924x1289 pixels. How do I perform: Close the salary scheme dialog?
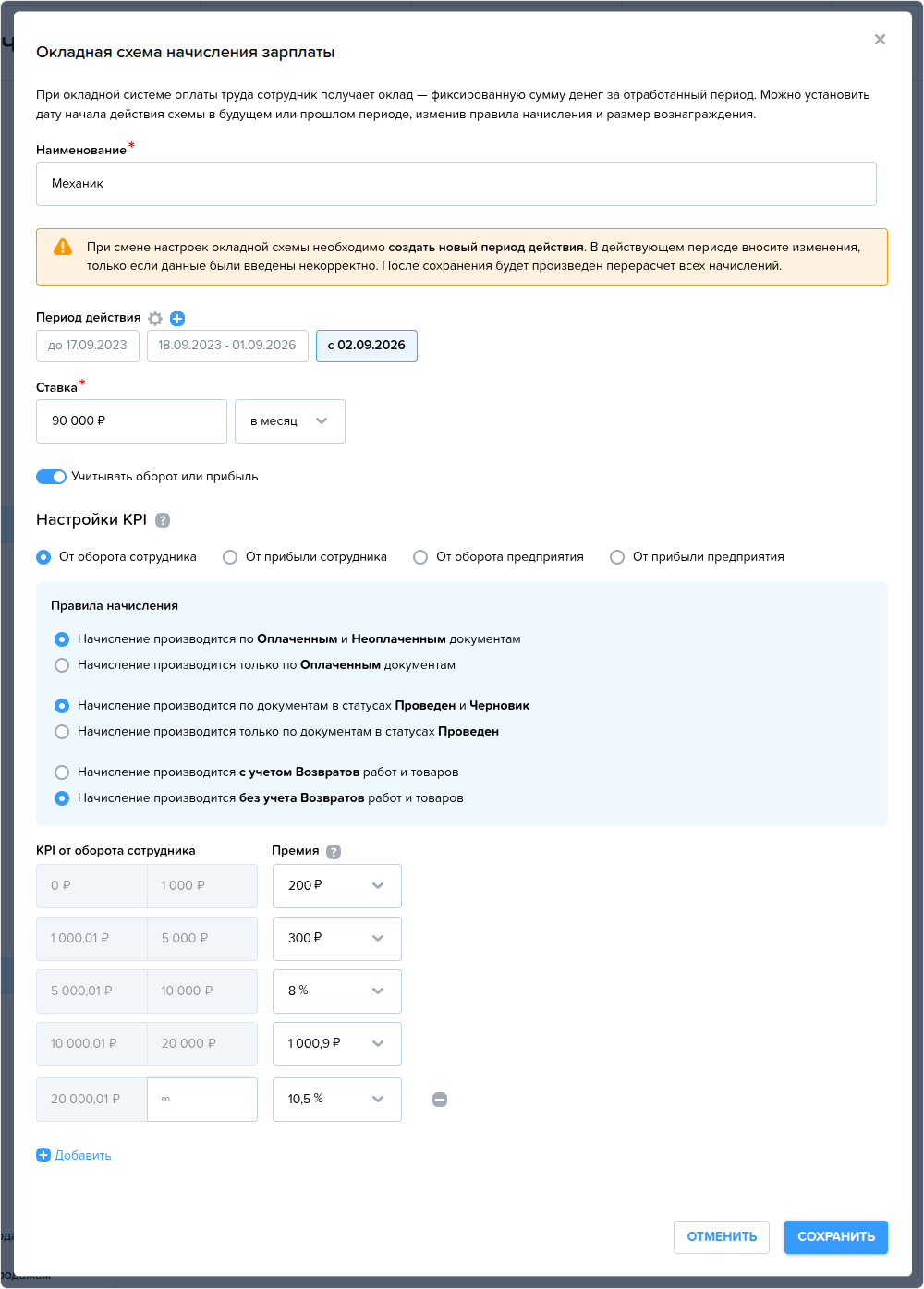[880, 39]
